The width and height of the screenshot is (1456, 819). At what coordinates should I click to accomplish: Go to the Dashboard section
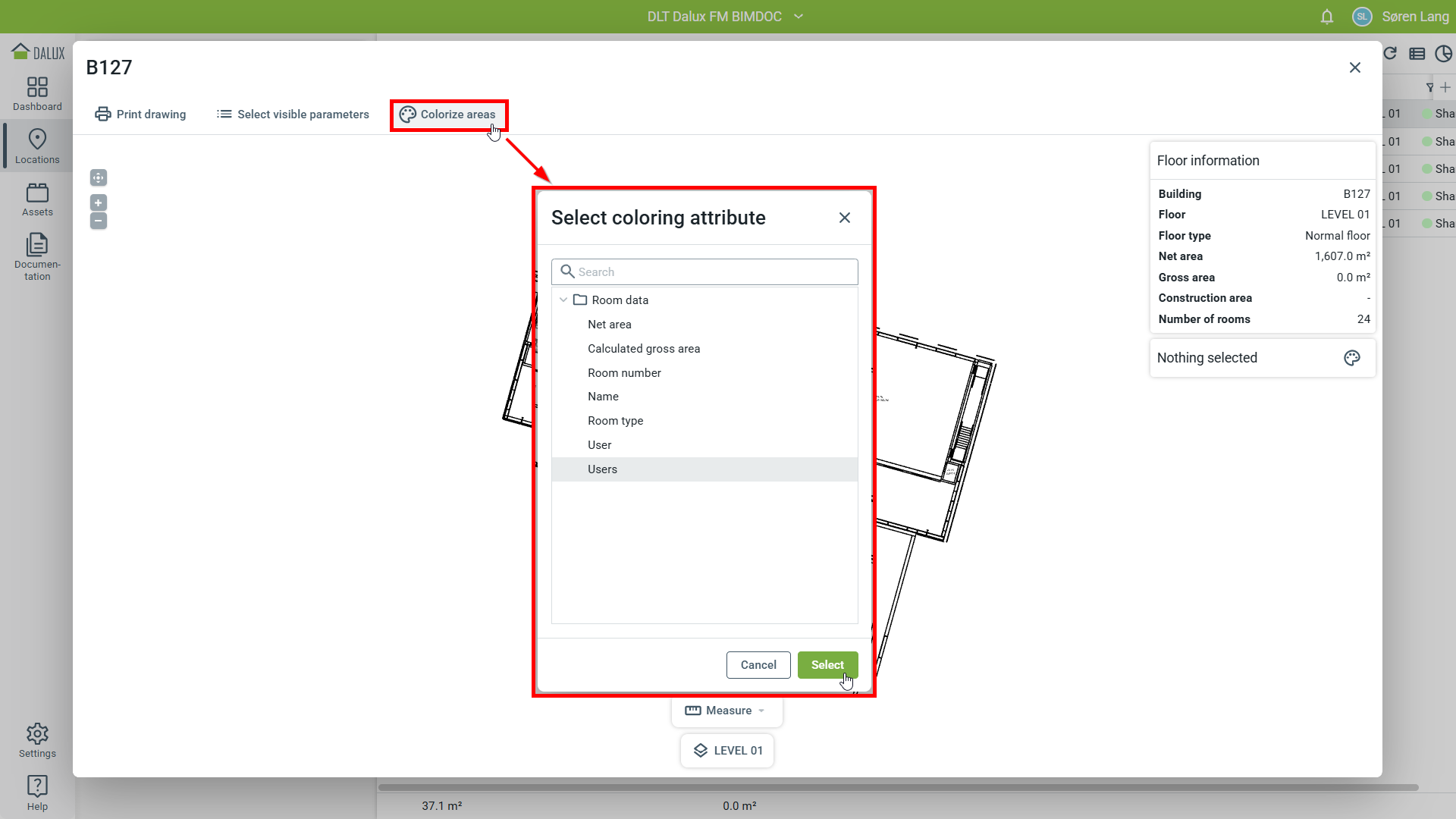(37, 94)
